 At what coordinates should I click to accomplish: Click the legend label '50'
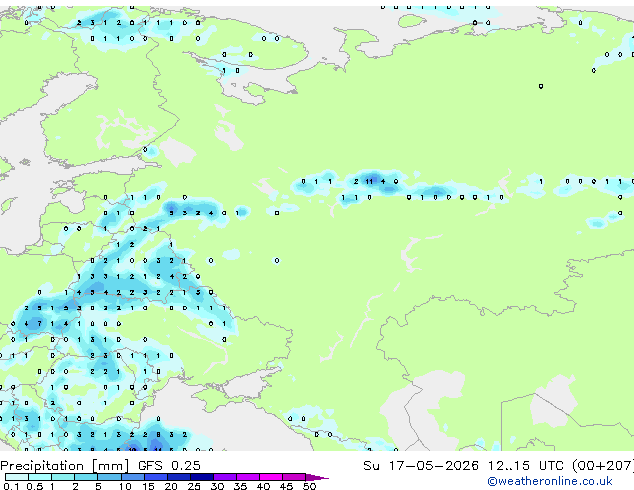point(309,486)
